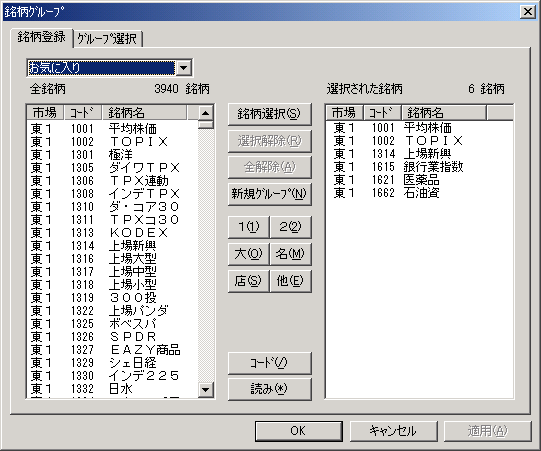The height and width of the screenshot is (451, 541).
Task: Confirm with the OK button
Action: [x=299, y=431]
